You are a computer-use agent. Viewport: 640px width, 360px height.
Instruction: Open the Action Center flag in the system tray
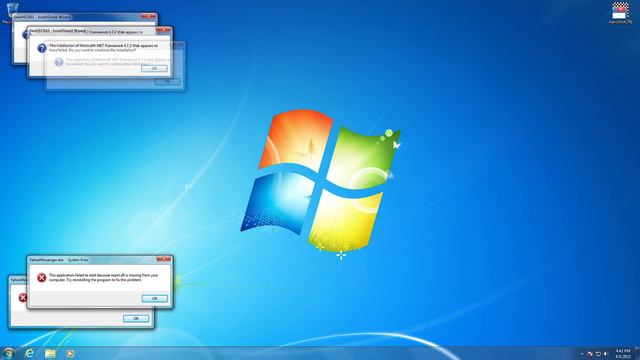590,354
